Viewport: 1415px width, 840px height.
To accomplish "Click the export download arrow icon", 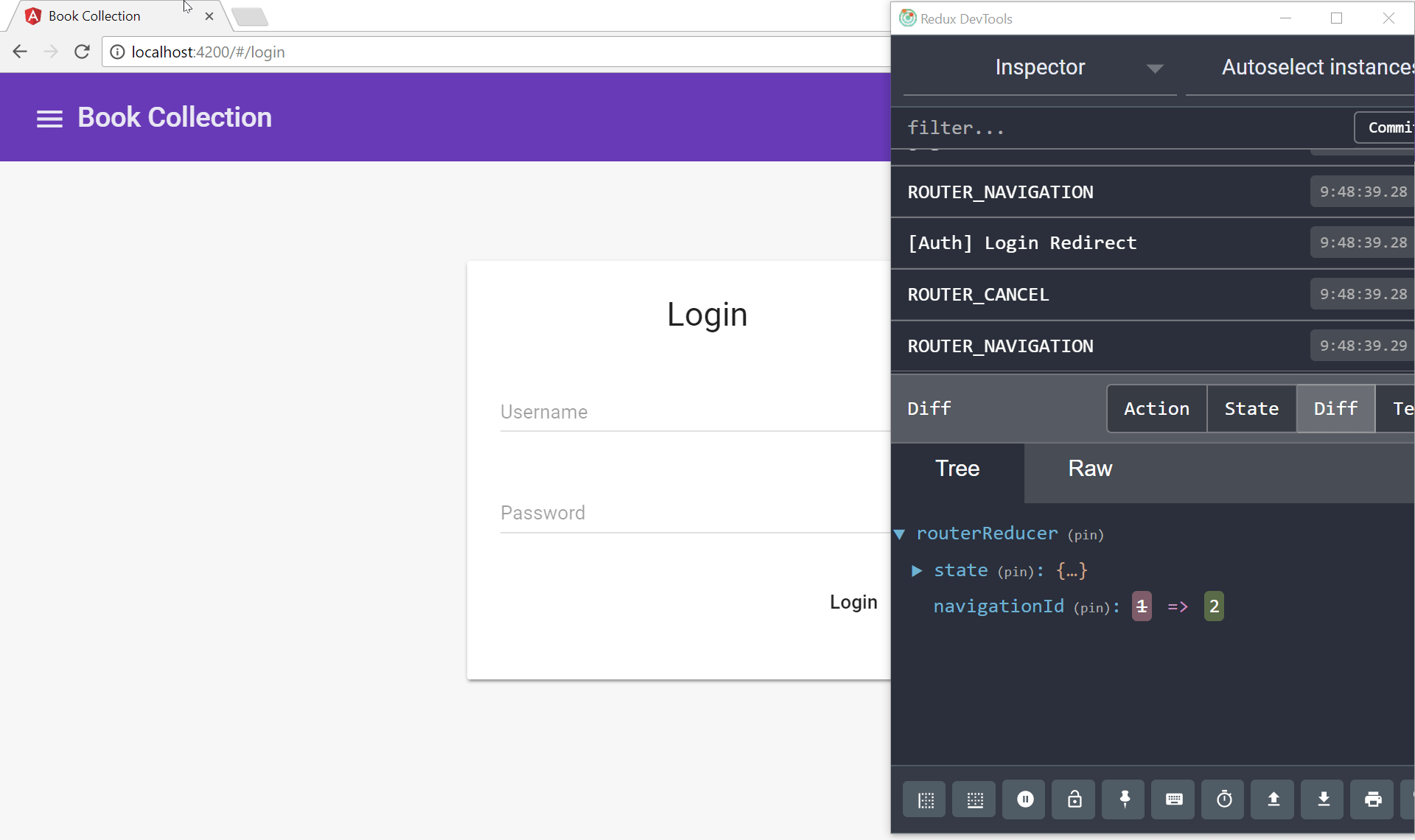I will coord(1323,799).
